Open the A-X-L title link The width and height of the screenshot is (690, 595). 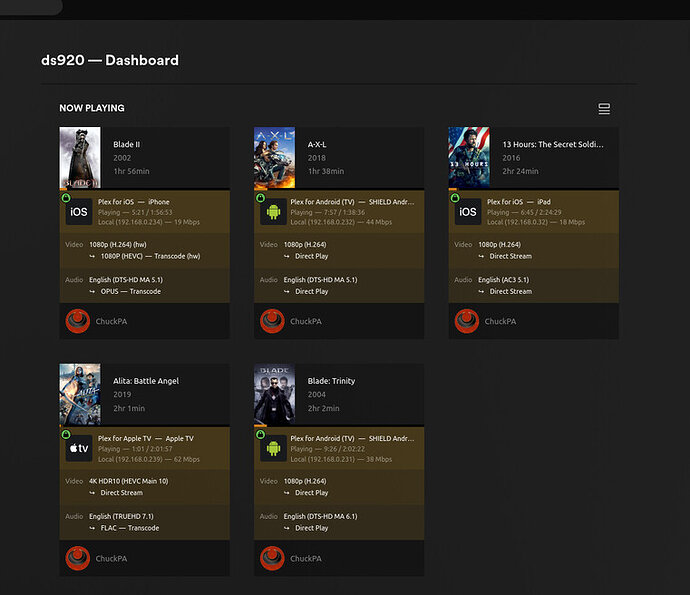coord(317,144)
